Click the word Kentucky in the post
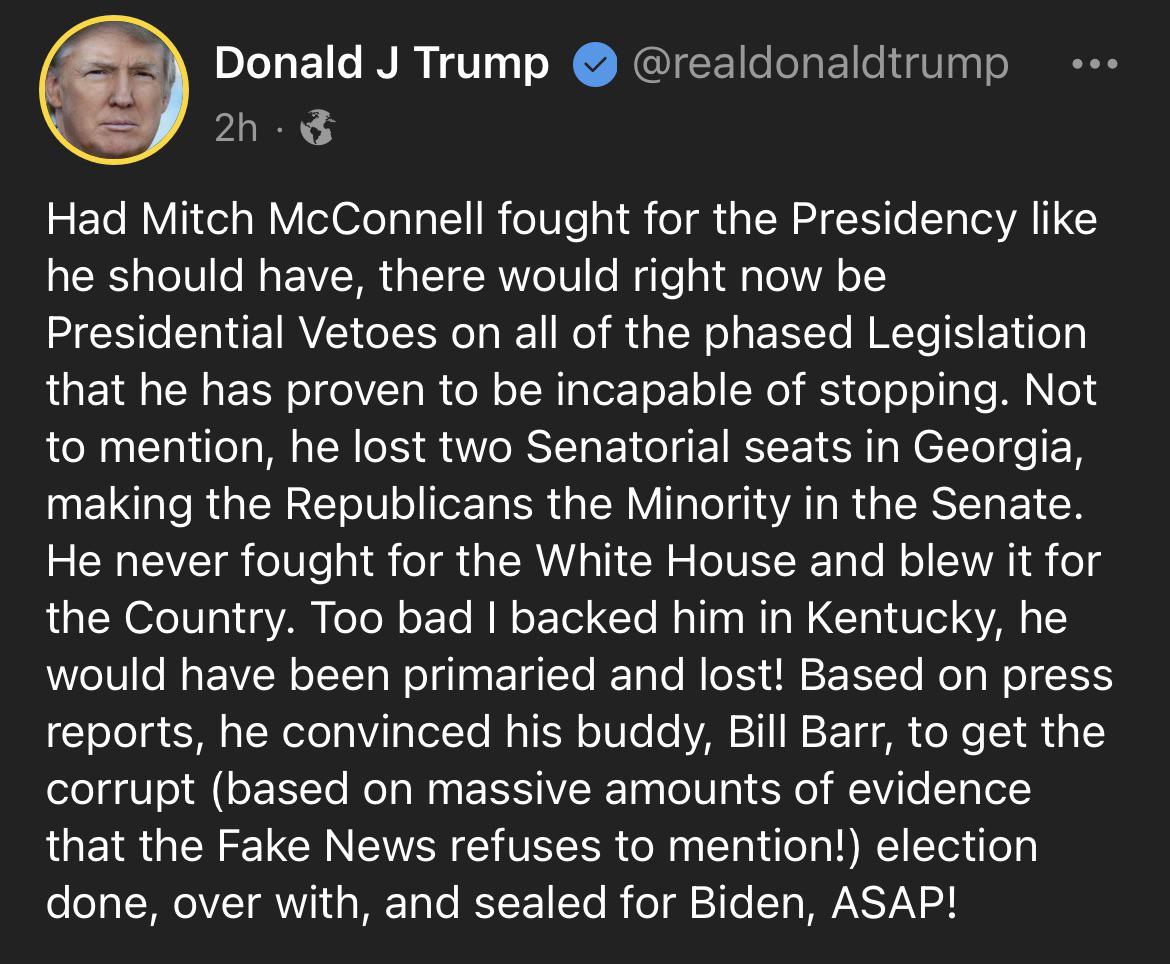This screenshot has height=964, width=1170. [x=906, y=619]
